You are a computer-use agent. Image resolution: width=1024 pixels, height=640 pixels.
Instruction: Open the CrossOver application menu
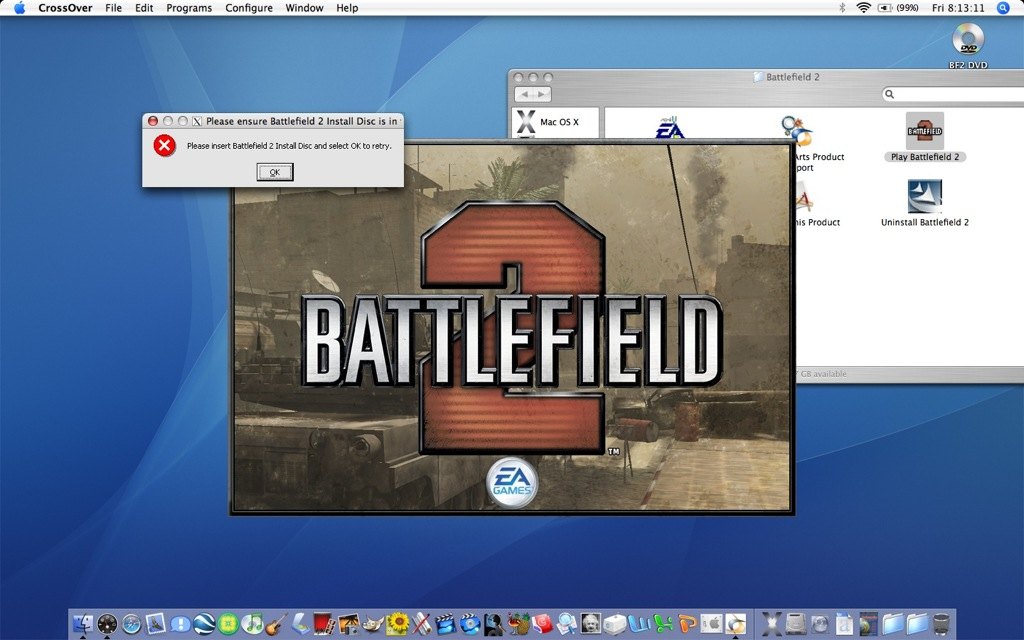pos(65,8)
